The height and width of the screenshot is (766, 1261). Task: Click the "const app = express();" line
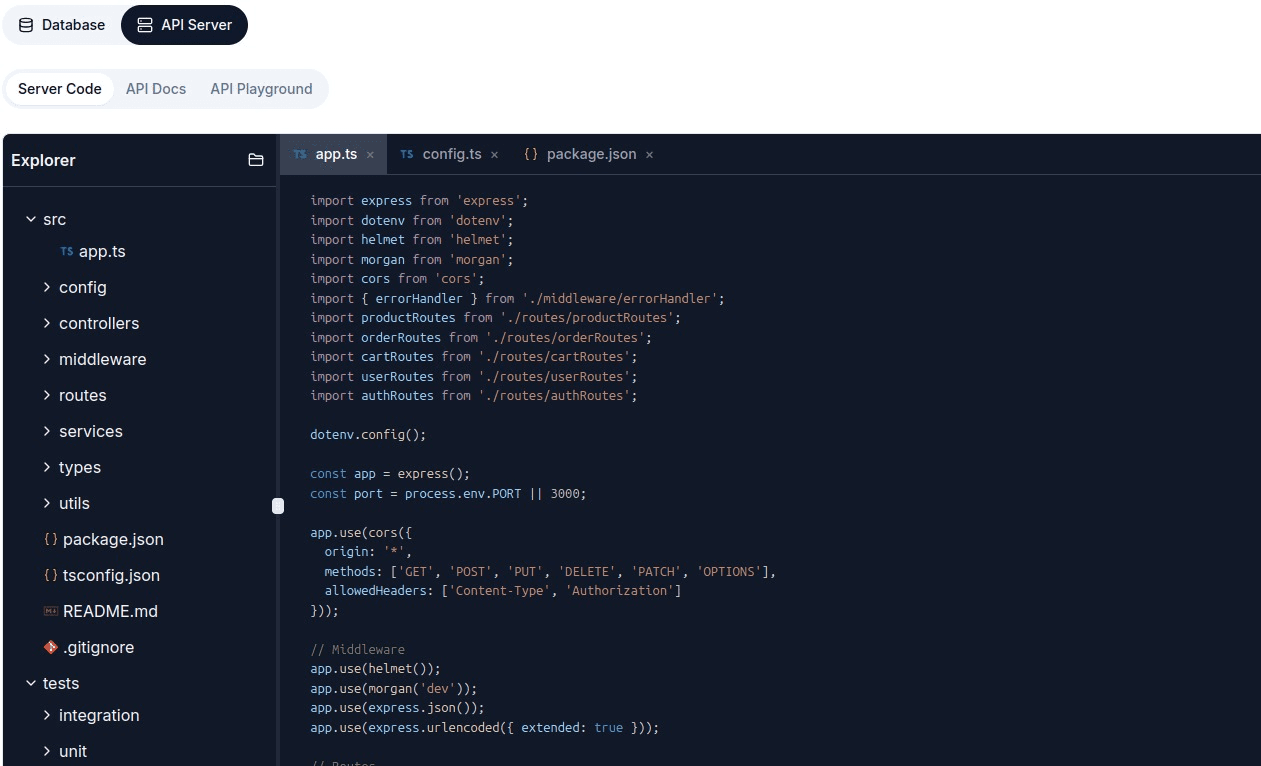tap(390, 474)
